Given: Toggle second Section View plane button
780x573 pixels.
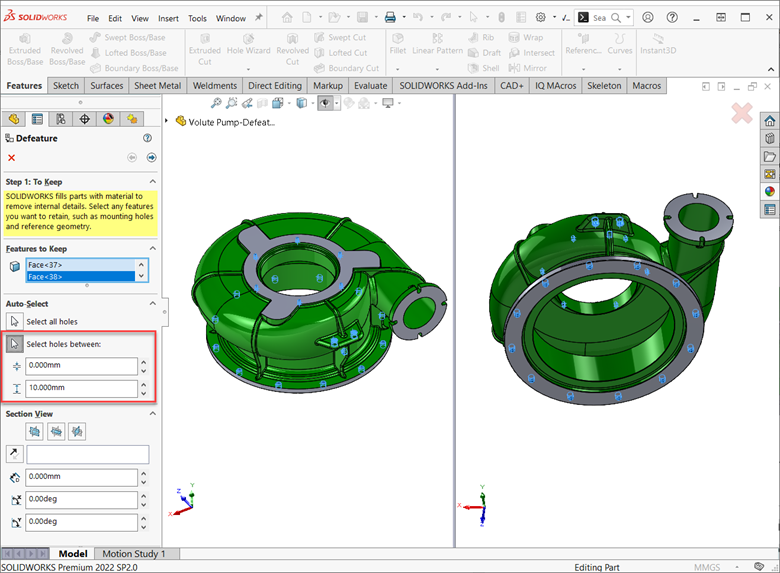Looking at the screenshot, I should point(56,431).
